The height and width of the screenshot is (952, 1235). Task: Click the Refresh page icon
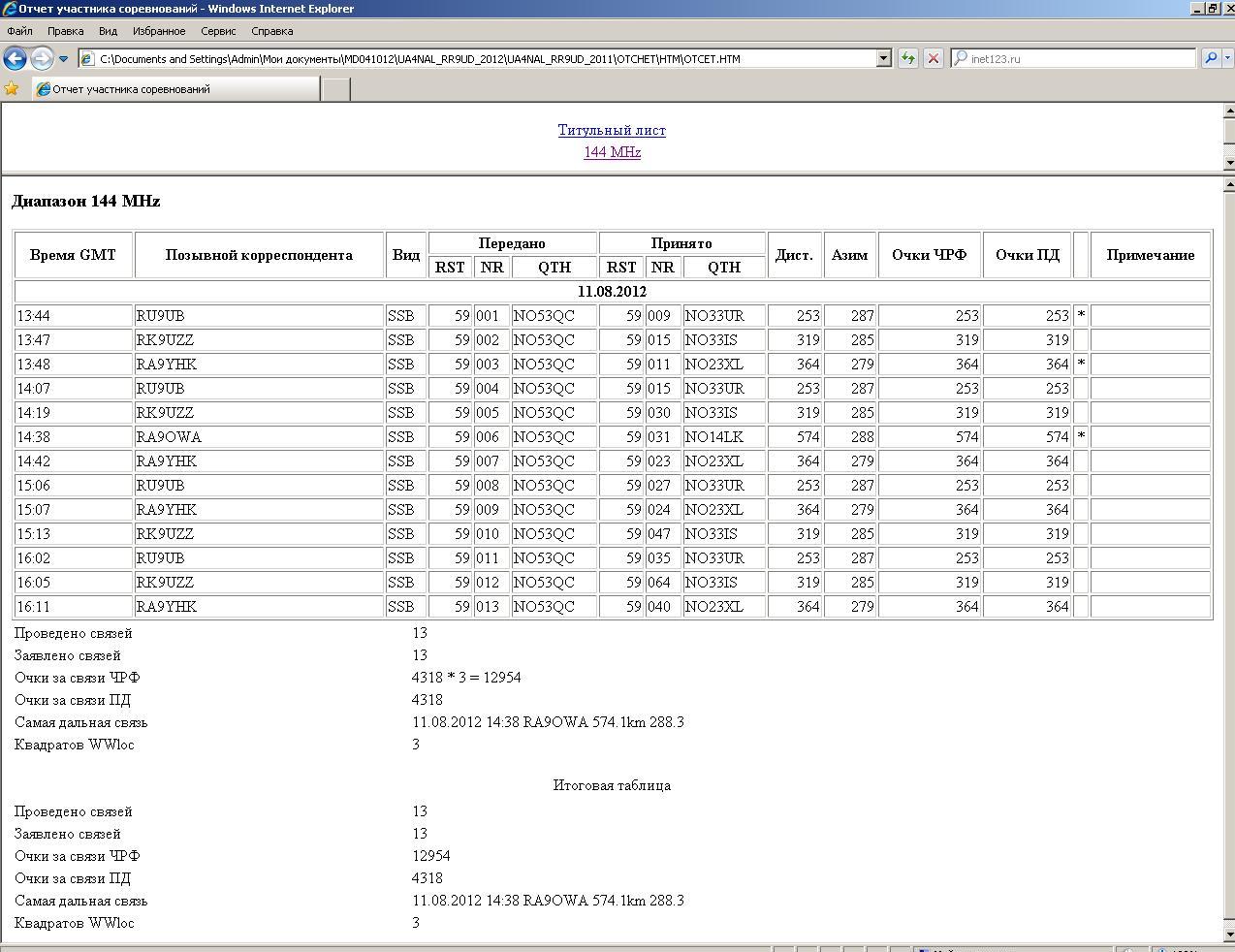[x=907, y=58]
